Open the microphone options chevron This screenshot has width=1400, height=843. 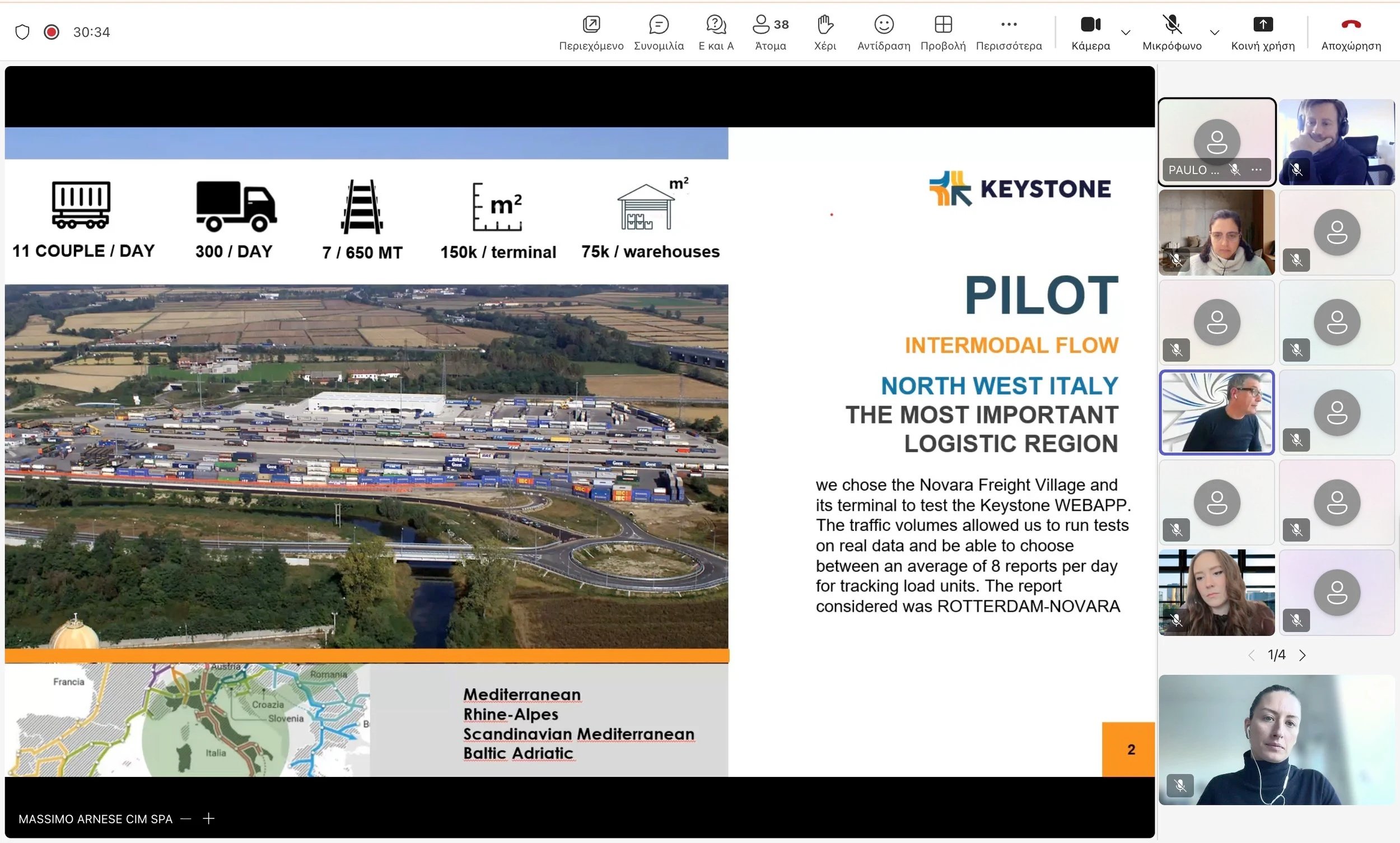[1215, 33]
